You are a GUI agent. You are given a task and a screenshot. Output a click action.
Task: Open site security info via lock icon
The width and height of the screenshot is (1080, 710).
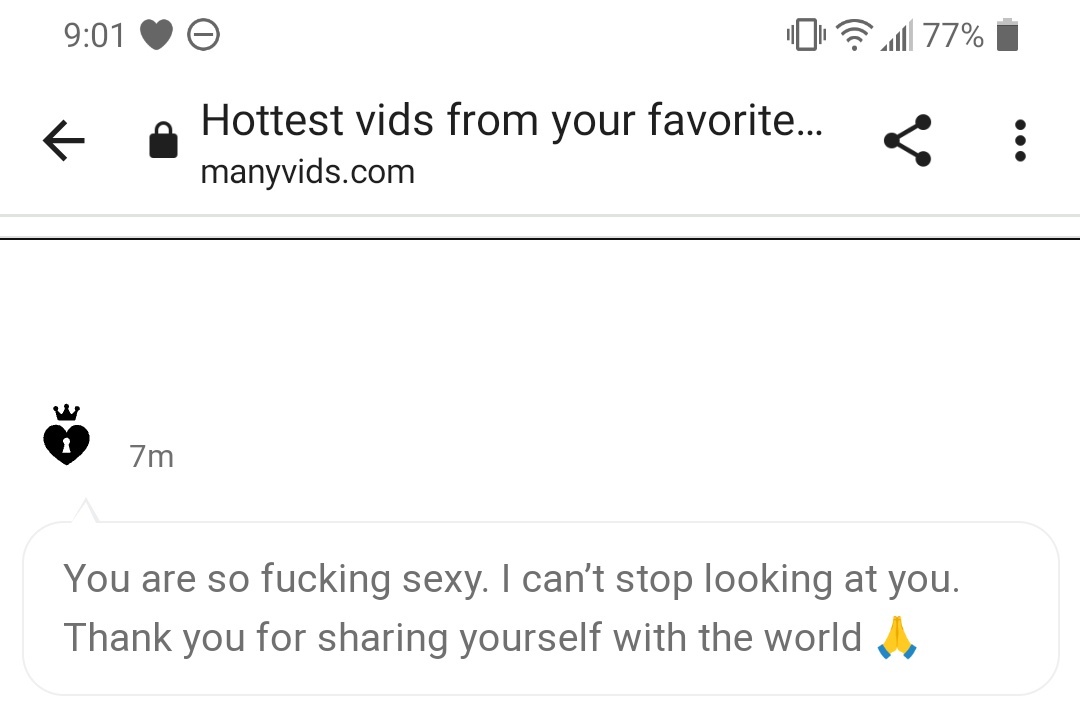163,140
